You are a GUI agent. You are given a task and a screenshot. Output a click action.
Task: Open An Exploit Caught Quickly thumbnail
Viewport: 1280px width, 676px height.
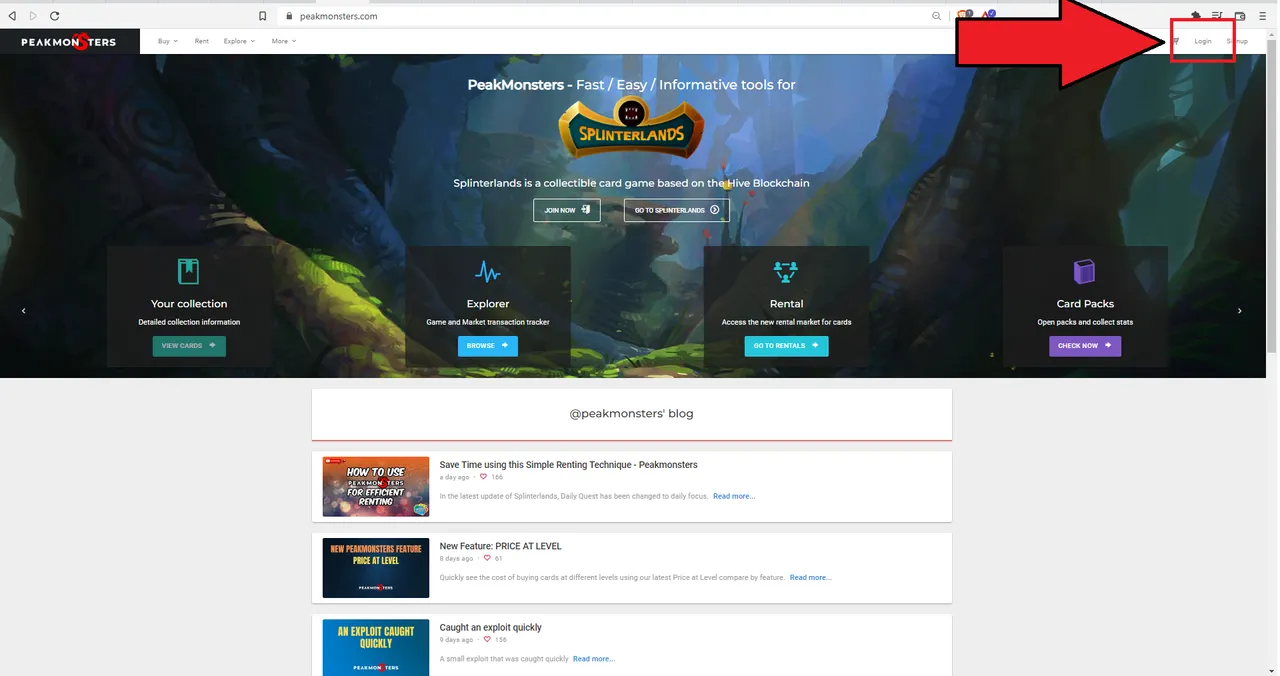[x=376, y=647]
